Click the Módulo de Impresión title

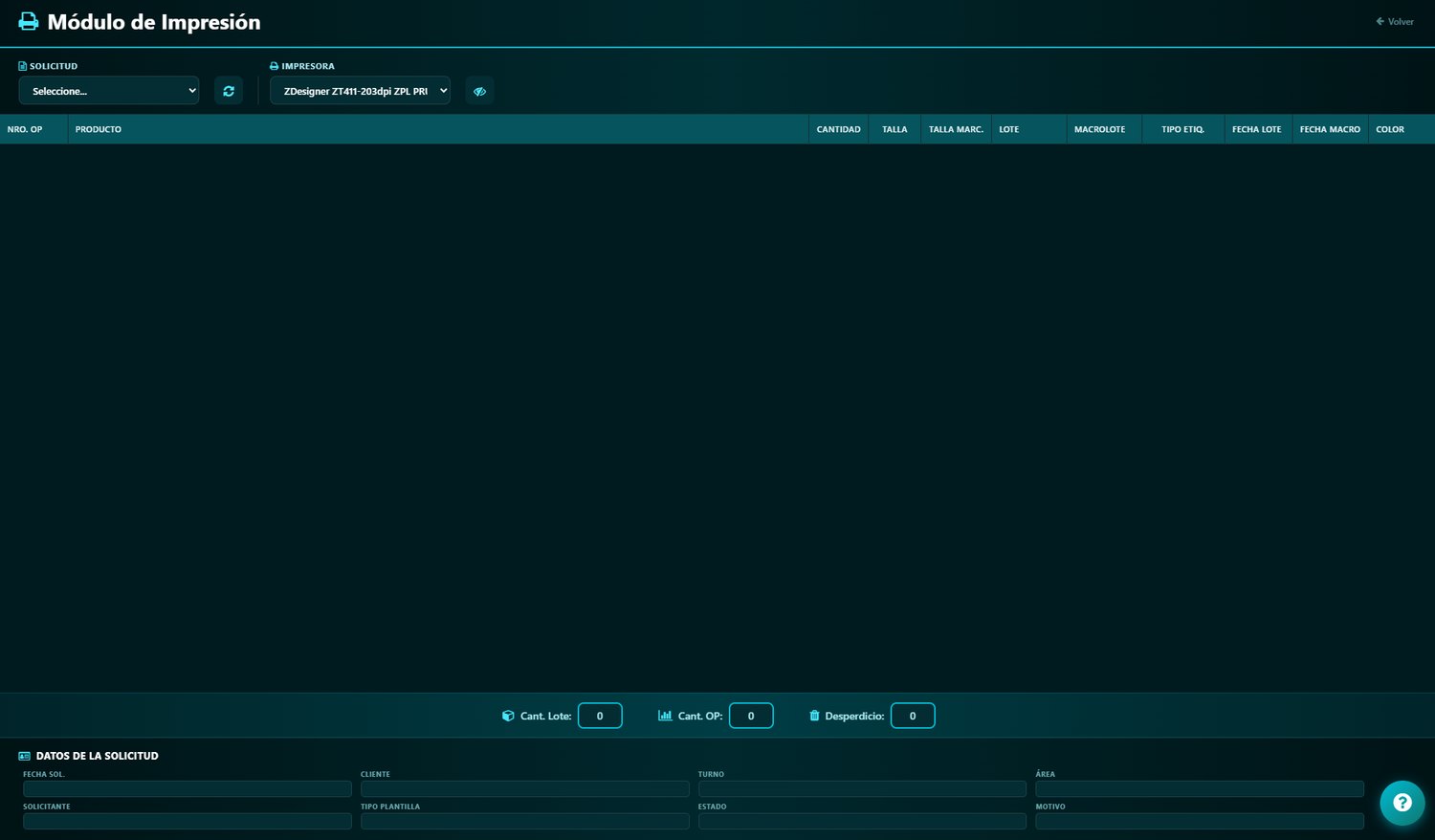coord(154,22)
